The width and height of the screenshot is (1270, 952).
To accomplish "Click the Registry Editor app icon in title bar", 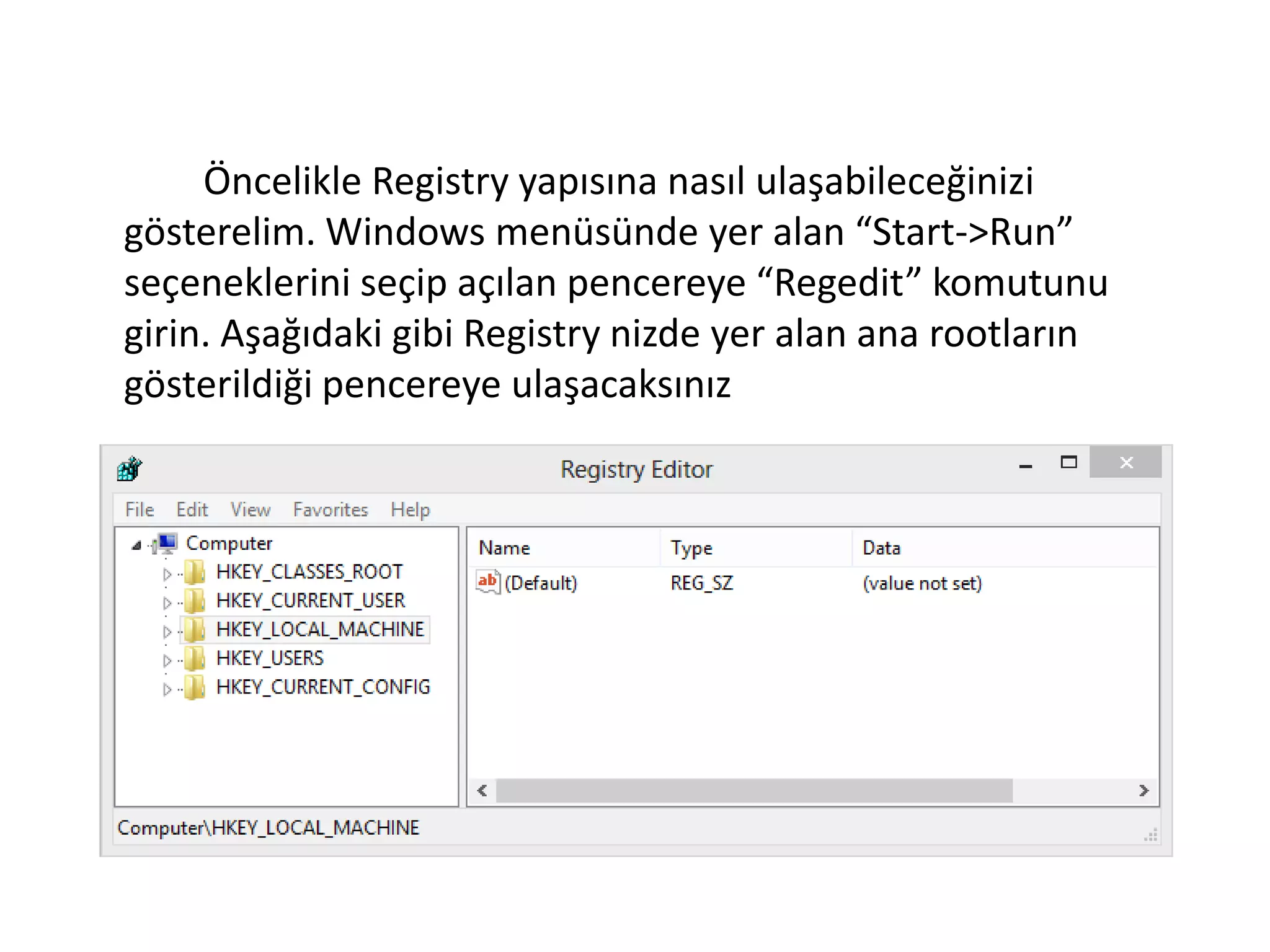I will click(x=130, y=469).
